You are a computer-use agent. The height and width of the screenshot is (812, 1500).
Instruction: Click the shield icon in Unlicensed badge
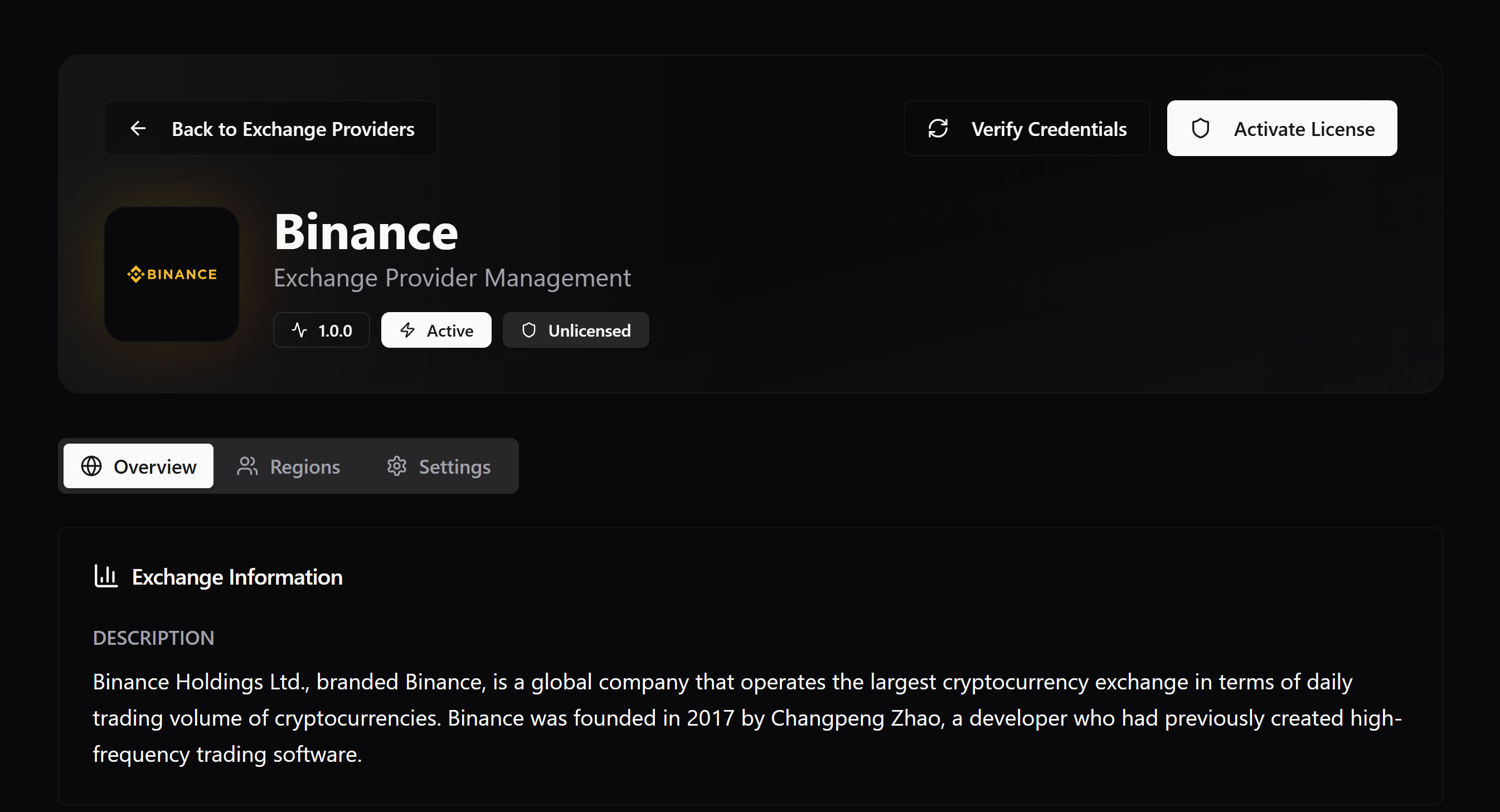(529, 330)
